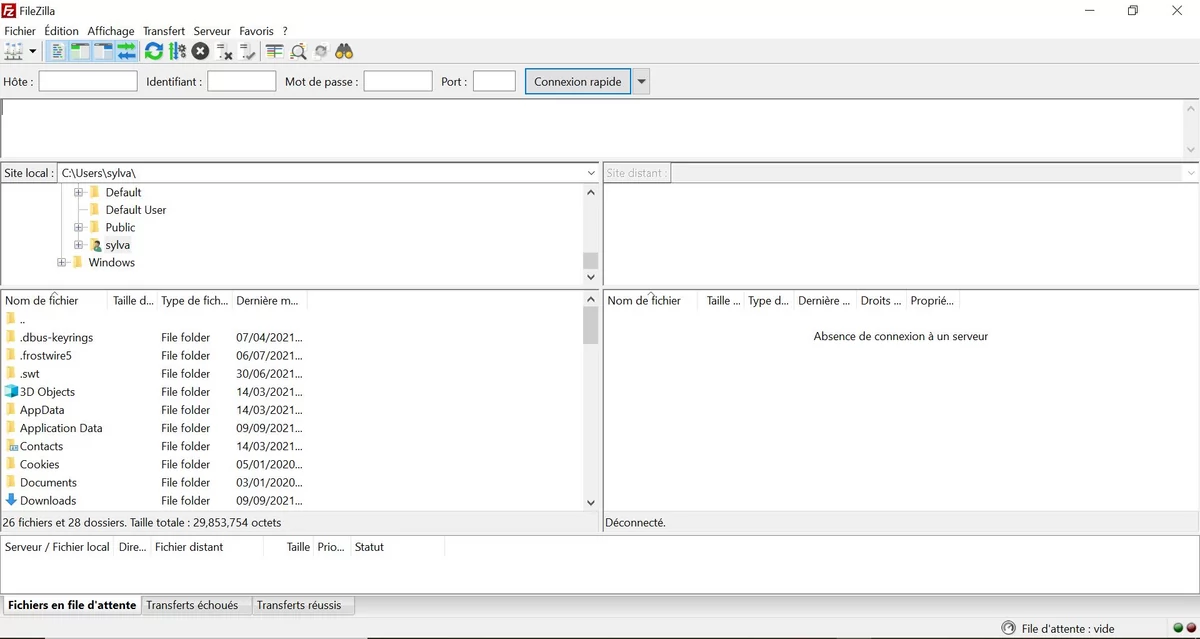
Task: Select the Downloads folder icon
Action: click(11, 500)
